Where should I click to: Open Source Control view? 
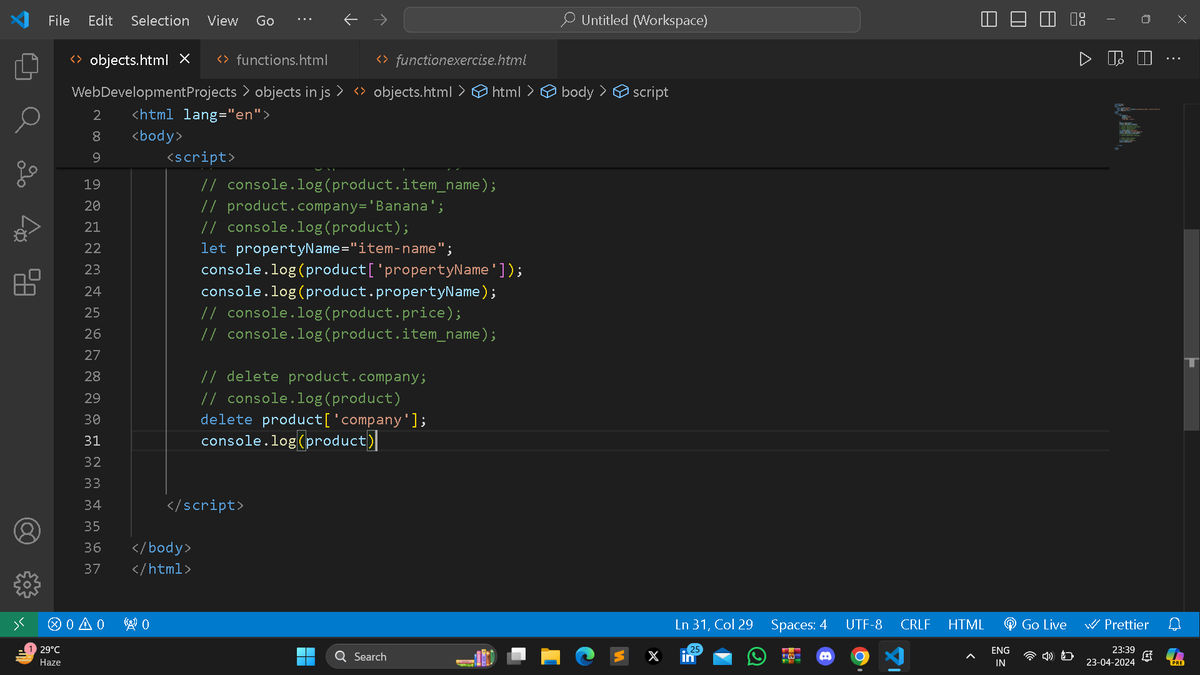click(27, 175)
